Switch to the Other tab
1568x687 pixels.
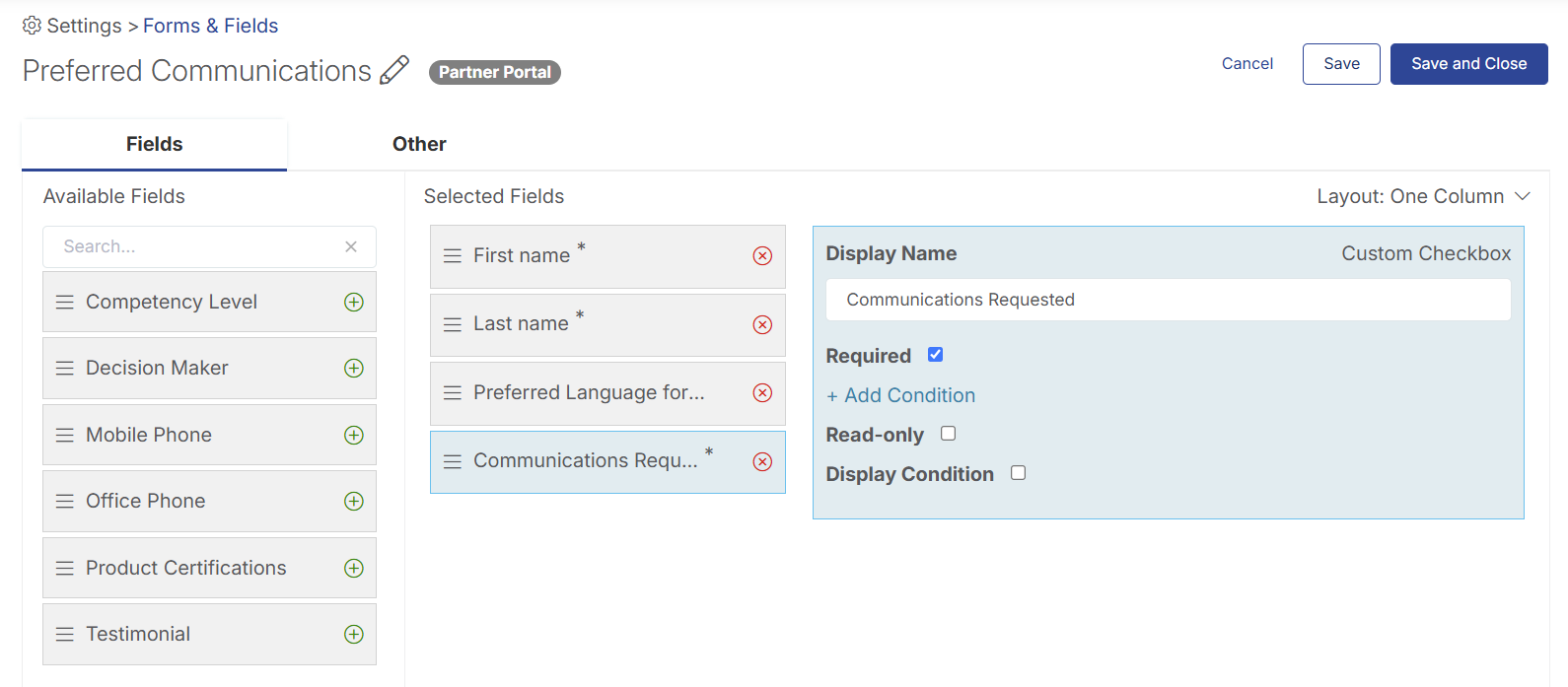[419, 145]
